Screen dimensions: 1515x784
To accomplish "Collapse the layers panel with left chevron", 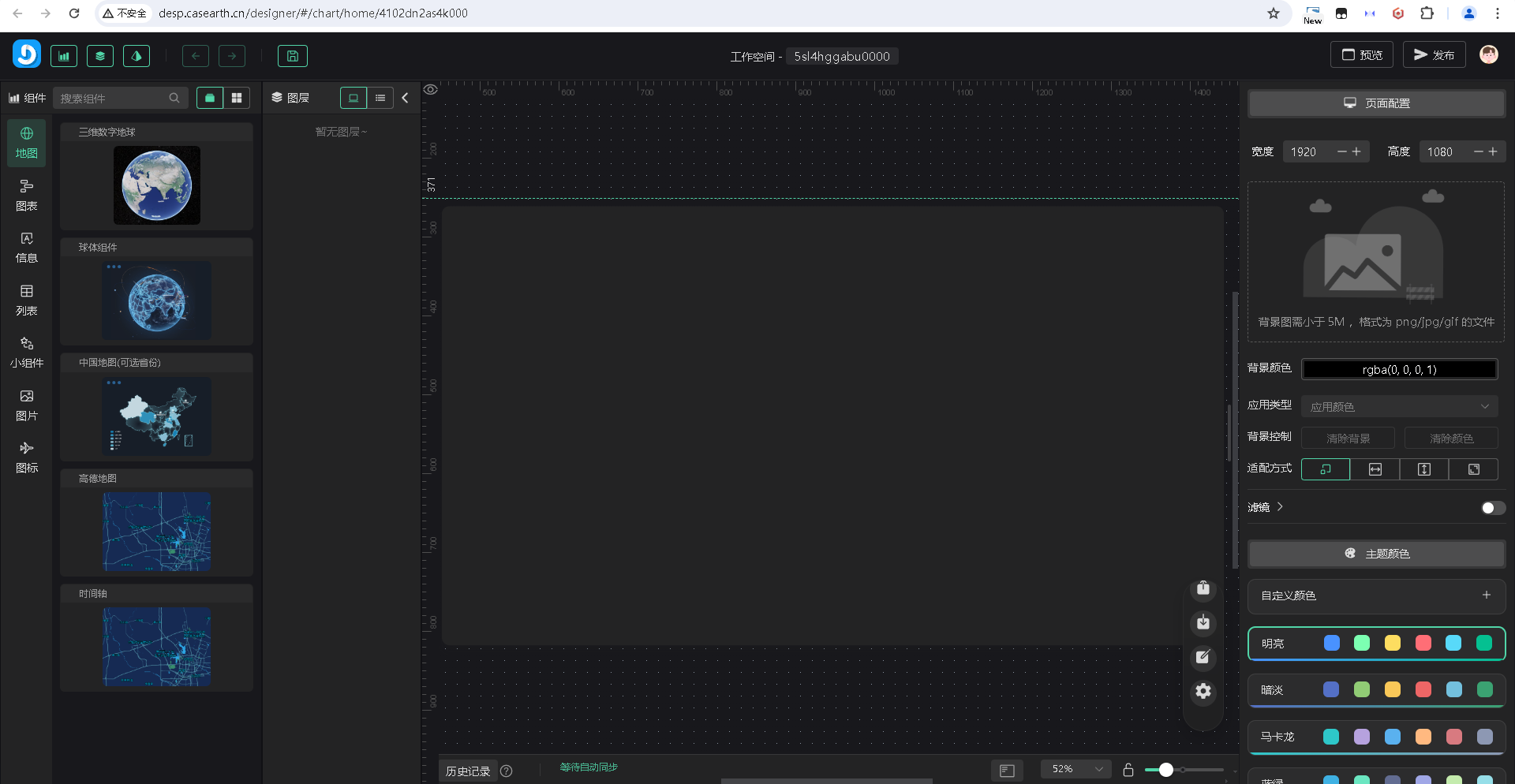I will [406, 98].
